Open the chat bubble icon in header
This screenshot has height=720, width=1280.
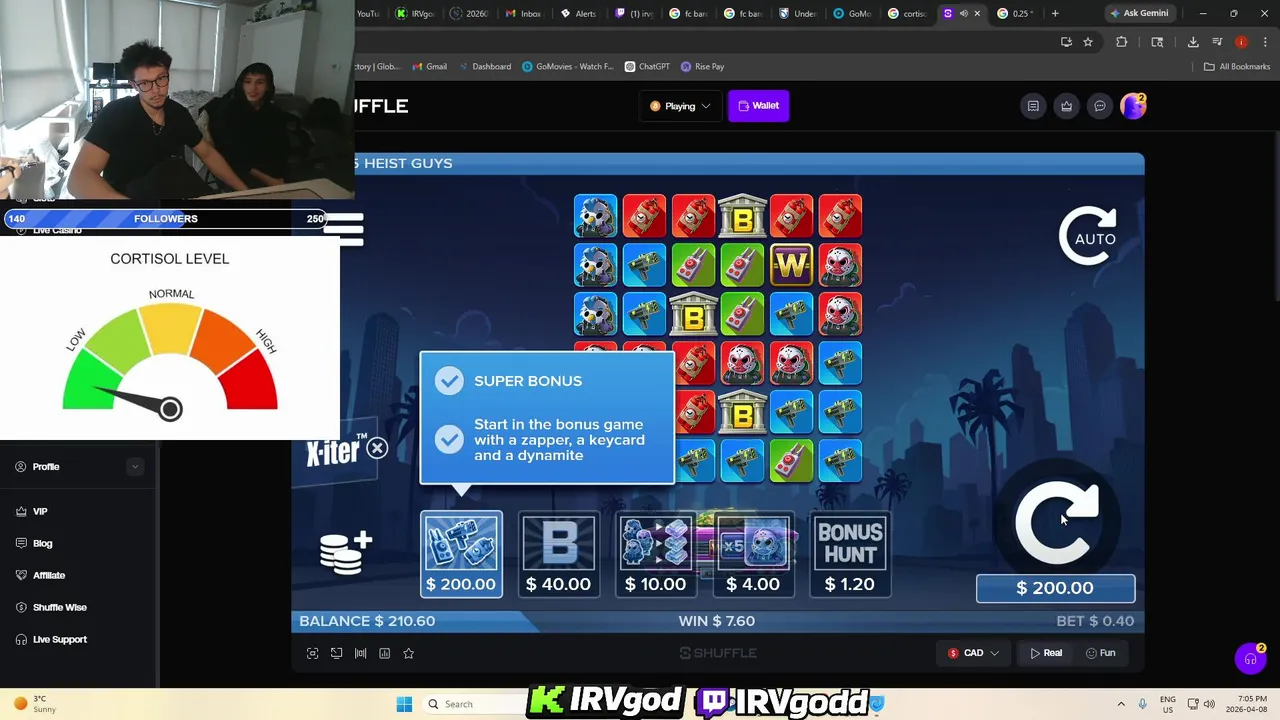click(1099, 106)
